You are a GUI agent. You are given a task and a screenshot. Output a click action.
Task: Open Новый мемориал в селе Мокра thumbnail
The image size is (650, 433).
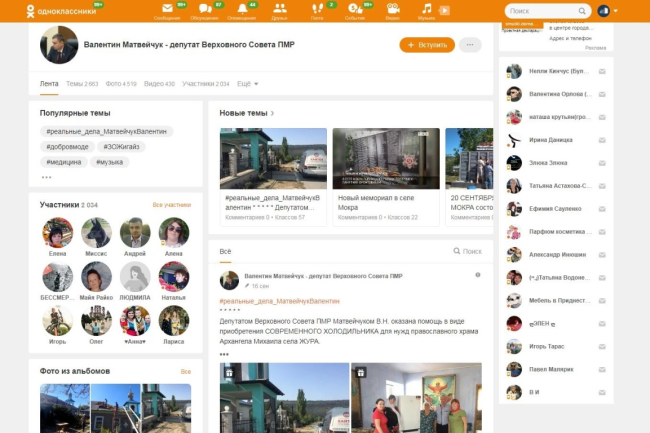386,158
